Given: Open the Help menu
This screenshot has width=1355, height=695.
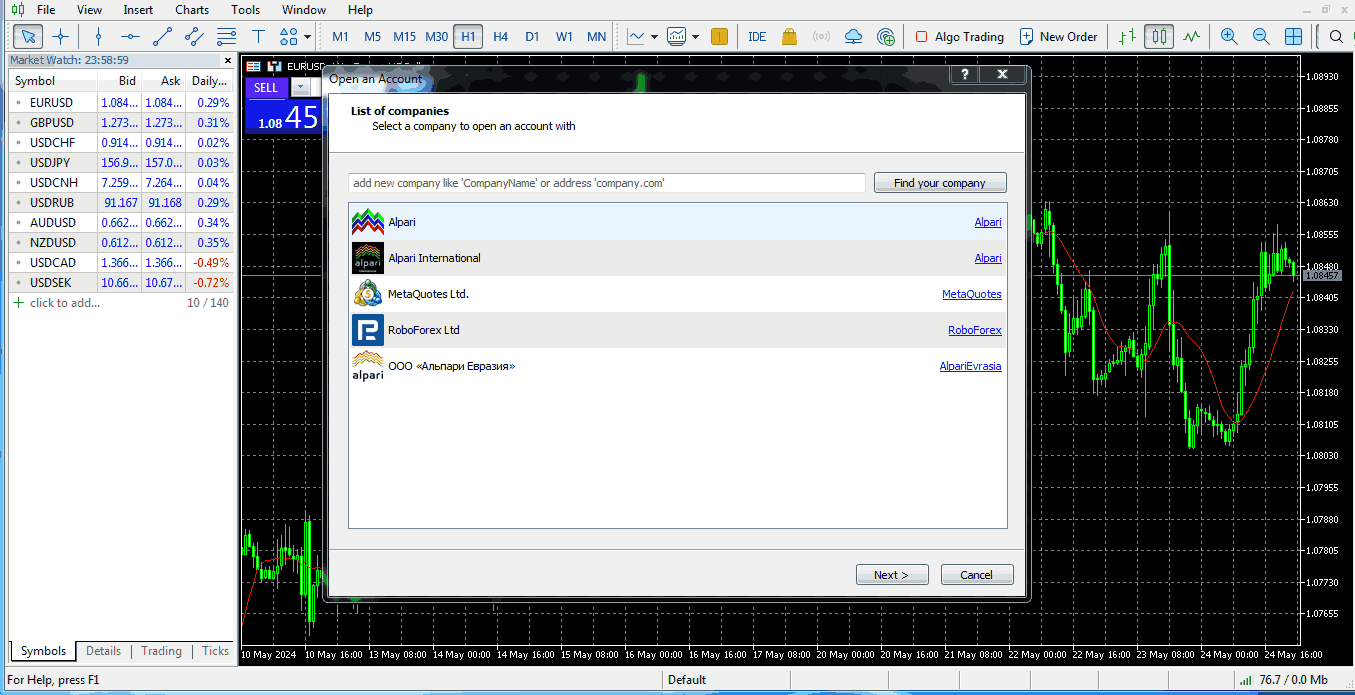Looking at the screenshot, I should pyautogui.click(x=360, y=10).
